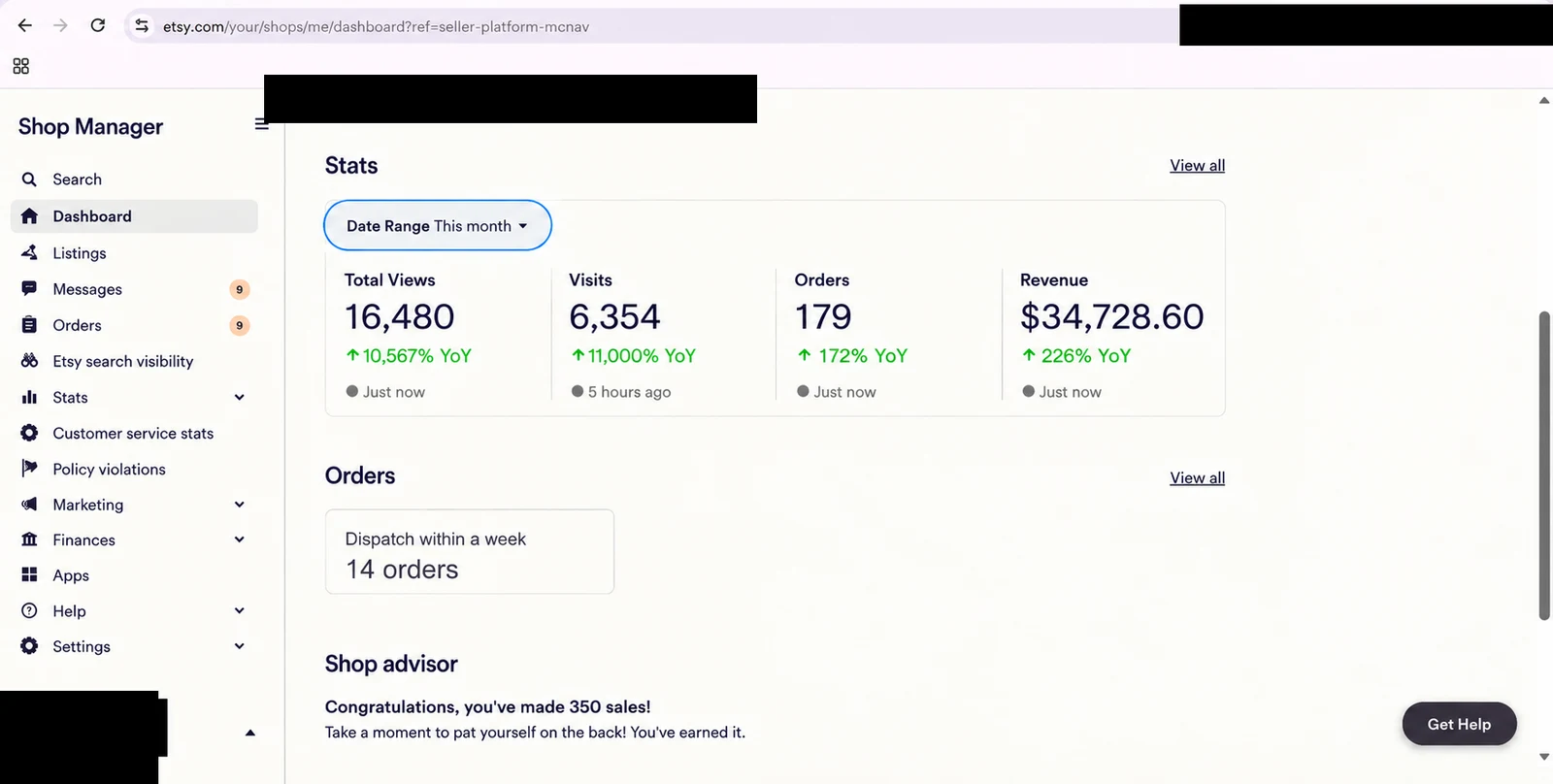The height and width of the screenshot is (784, 1553).
Task: Click the Stats bar chart icon
Action: 29,397
